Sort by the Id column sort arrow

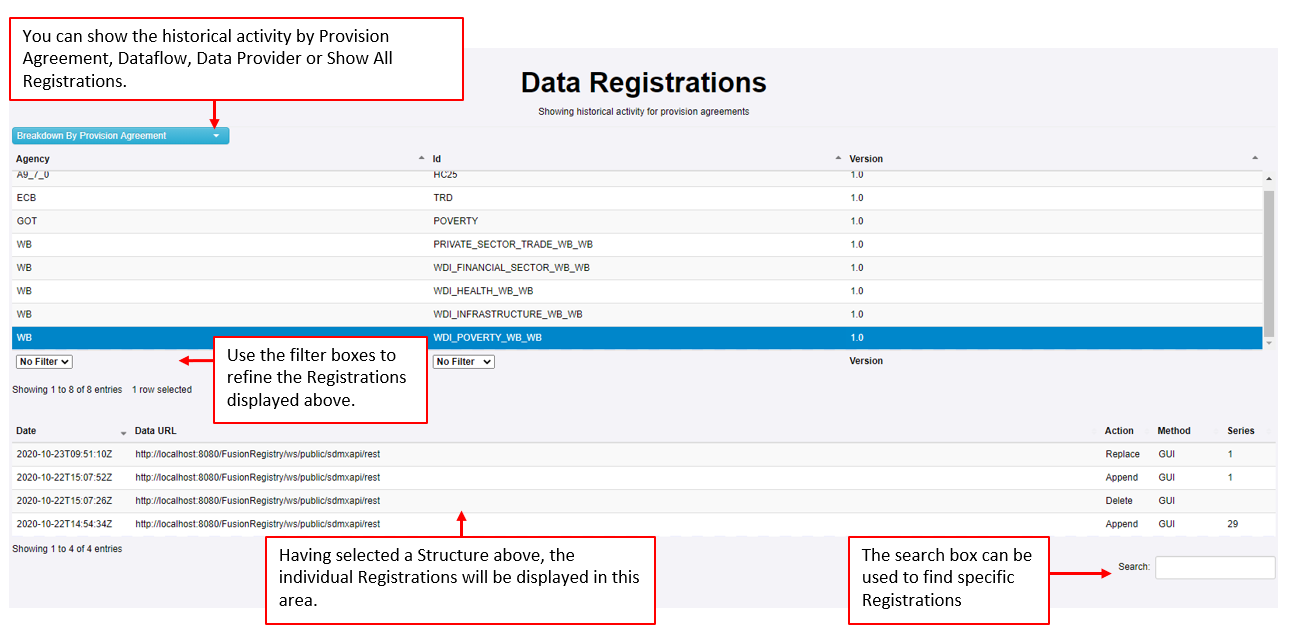point(838,159)
